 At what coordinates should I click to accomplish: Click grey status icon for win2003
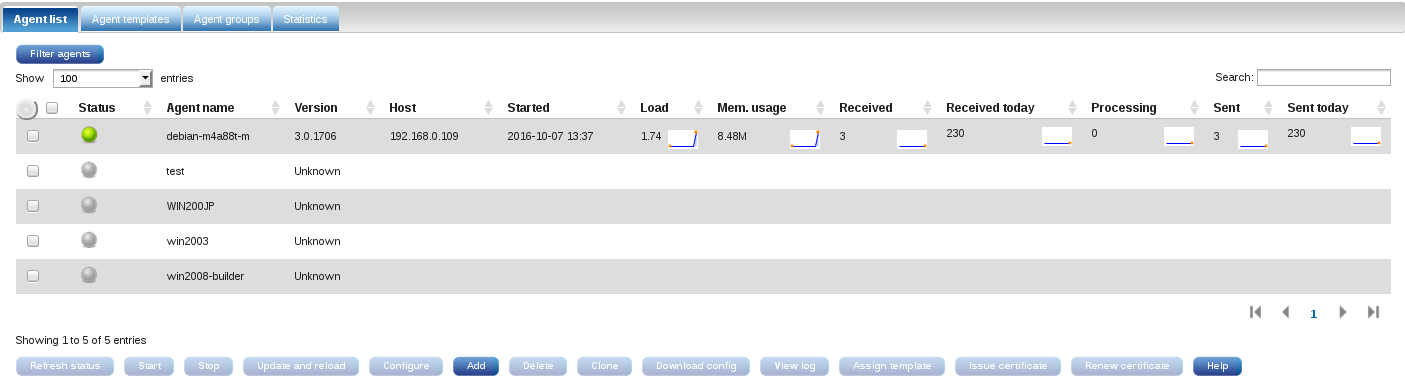pyautogui.click(x=89, y=240)
